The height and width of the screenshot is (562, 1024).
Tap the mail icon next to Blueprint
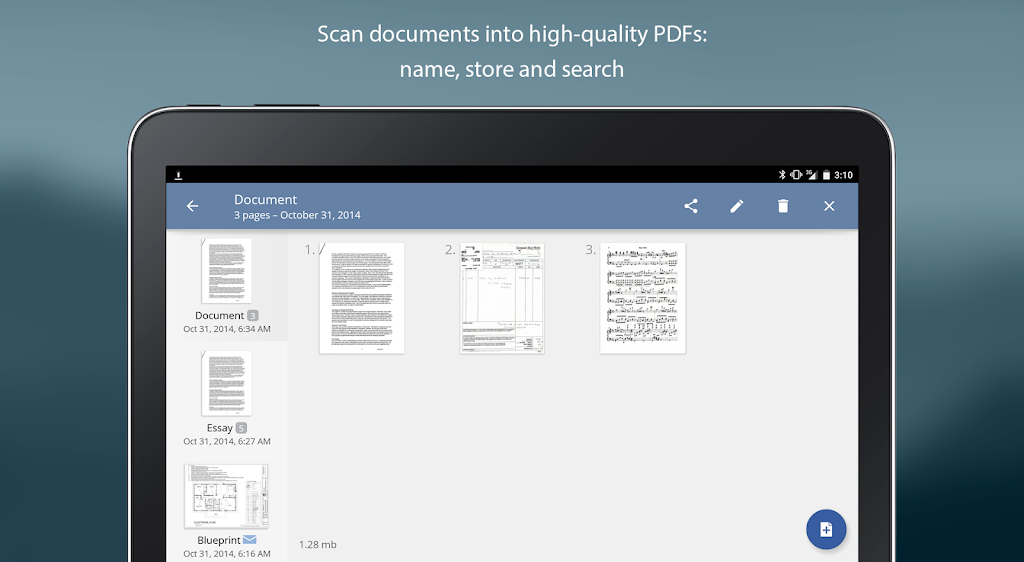pos(250,540)
